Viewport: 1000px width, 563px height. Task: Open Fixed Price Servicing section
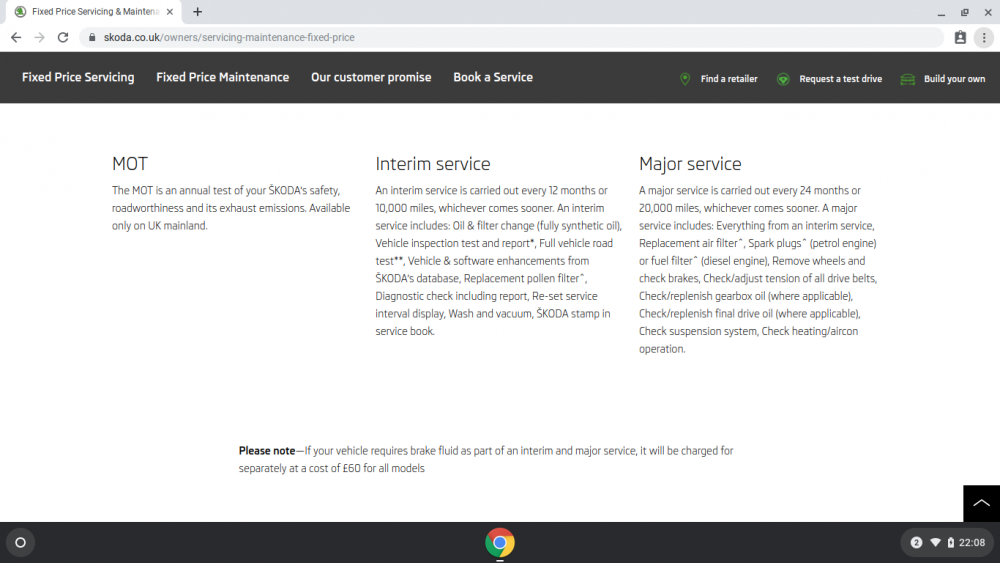[x=78, y=77]
